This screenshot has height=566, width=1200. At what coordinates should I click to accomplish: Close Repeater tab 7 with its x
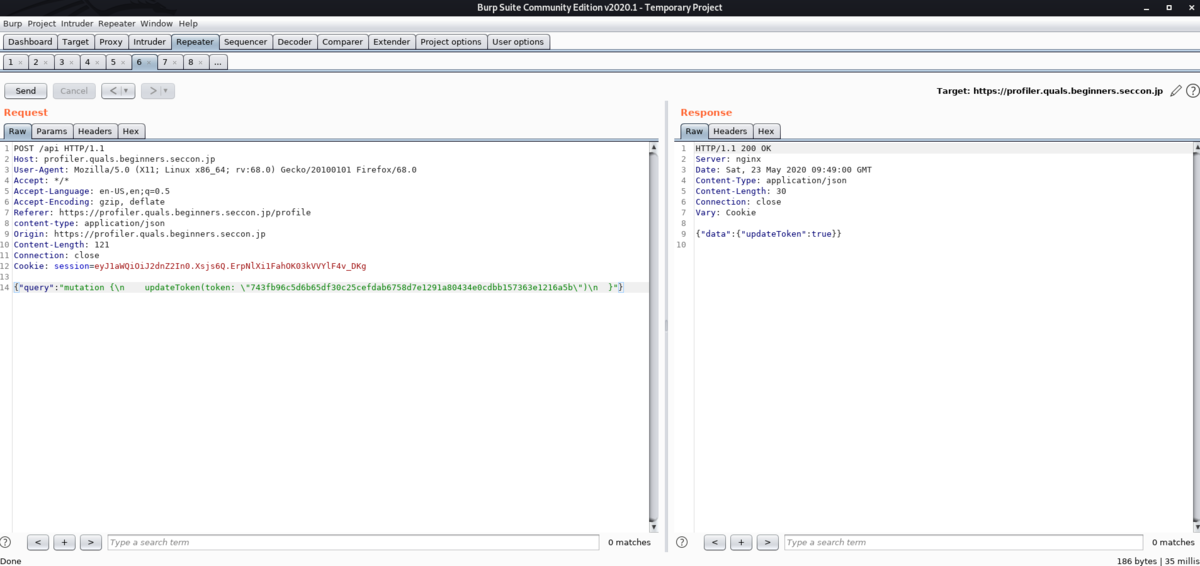(176, 62)
